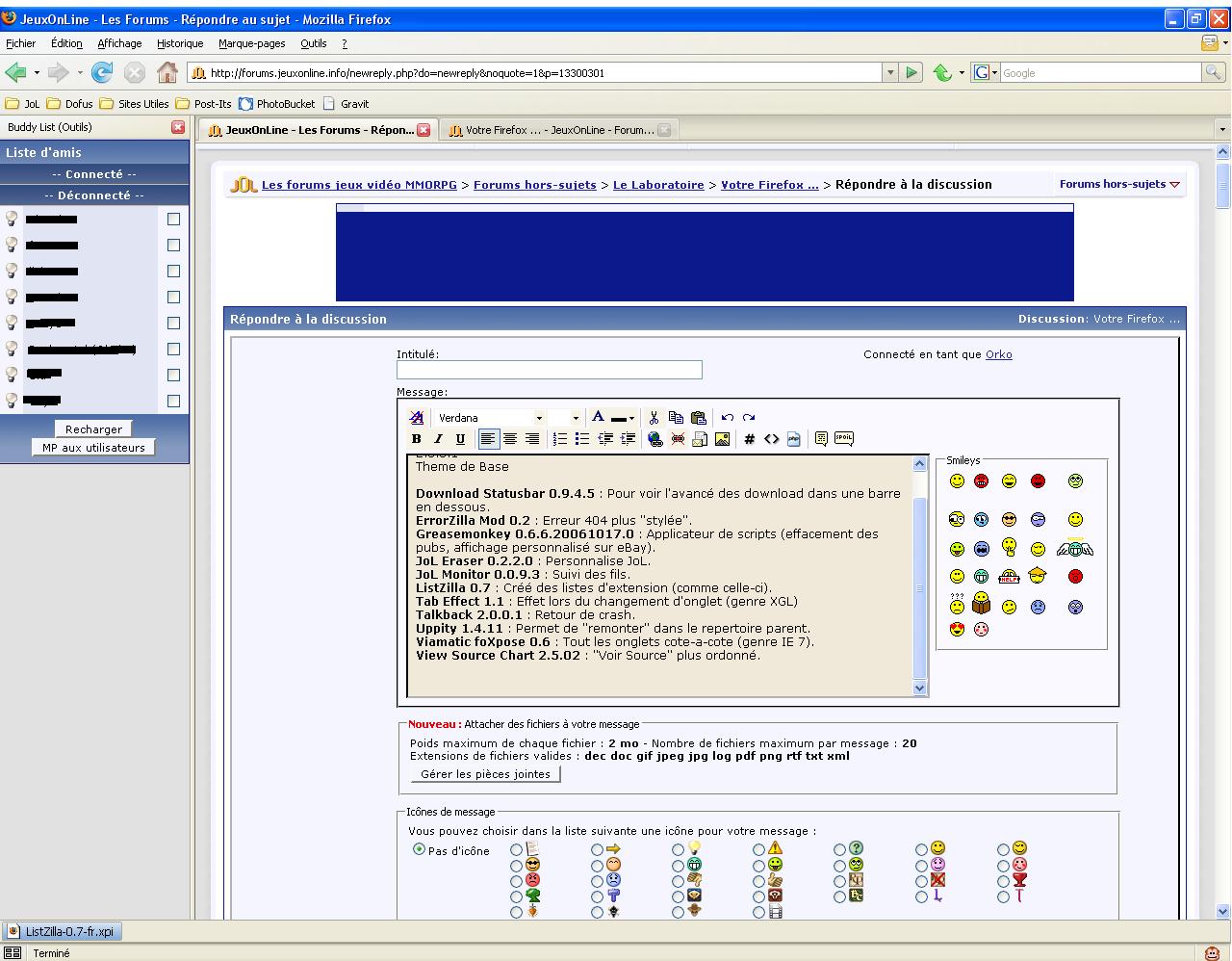
Task: Select the light bulb message icon radio
Action: (678, 849)
